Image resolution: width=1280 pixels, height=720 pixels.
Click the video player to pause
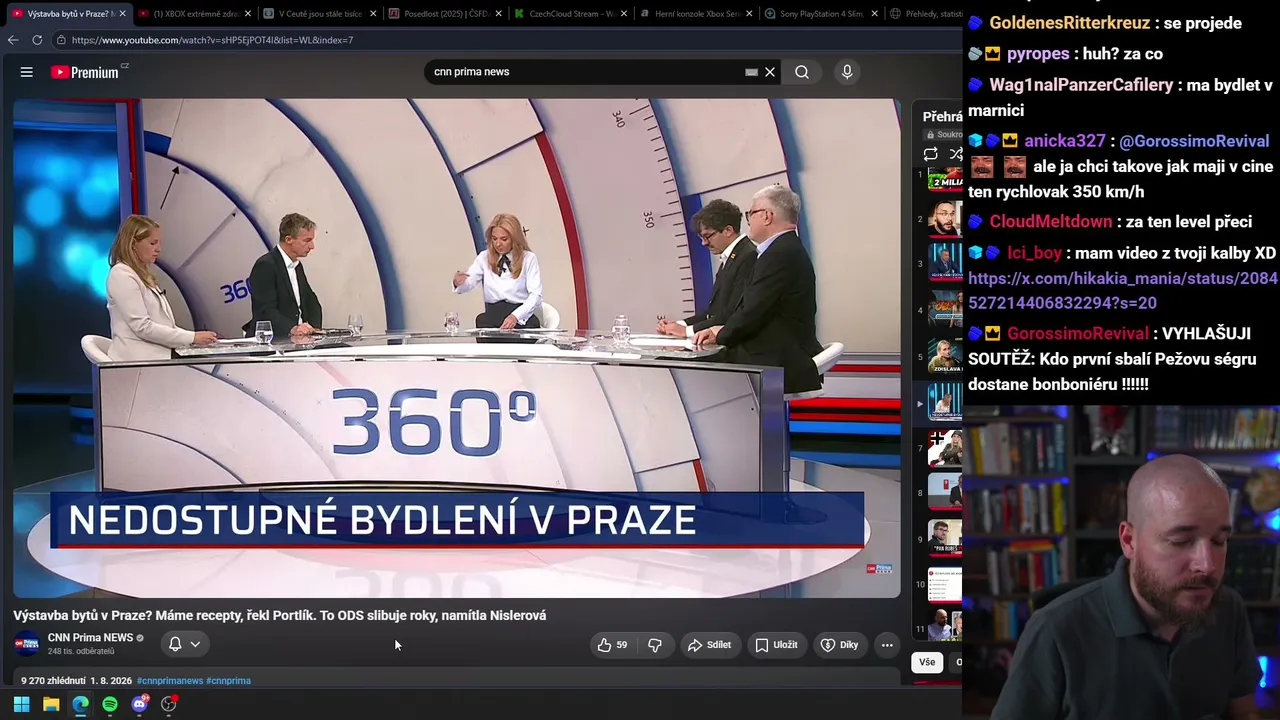coord(457,348)
